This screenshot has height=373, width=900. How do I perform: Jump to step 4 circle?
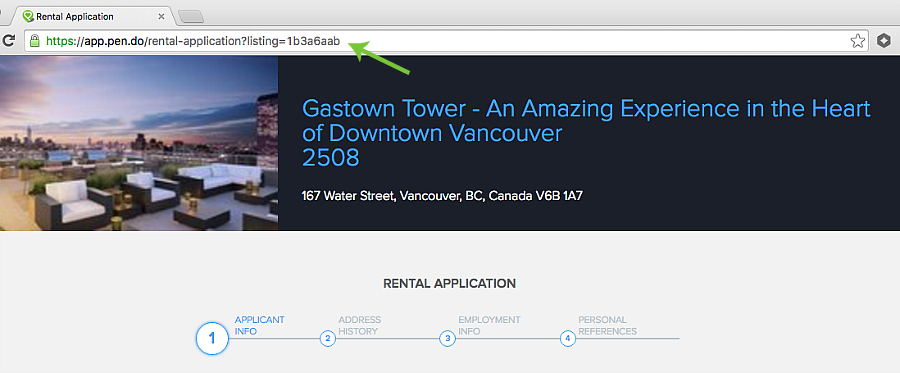tap(568, 339)
